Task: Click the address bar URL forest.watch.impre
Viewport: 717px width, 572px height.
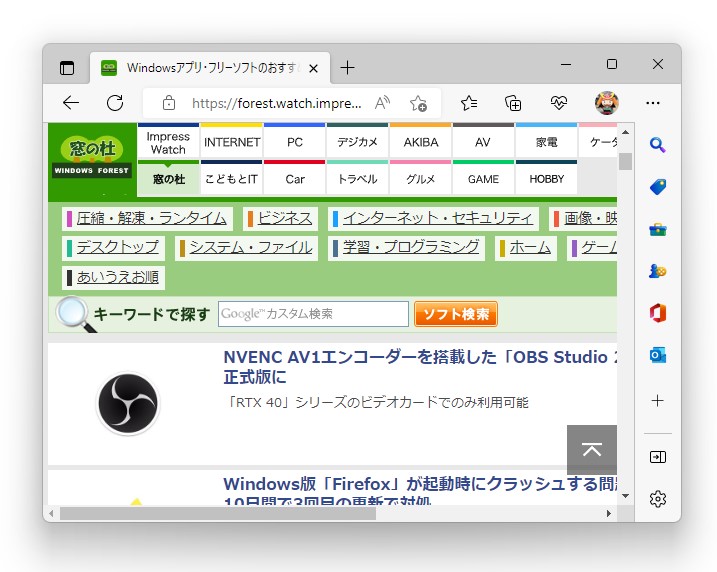Action: point(277,103)
